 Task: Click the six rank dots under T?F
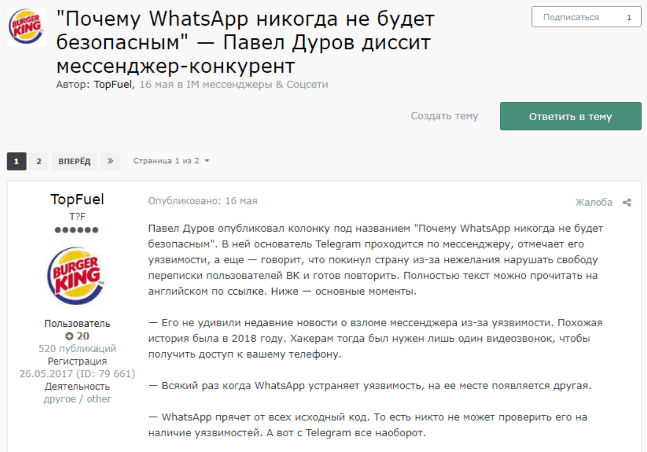77,230
